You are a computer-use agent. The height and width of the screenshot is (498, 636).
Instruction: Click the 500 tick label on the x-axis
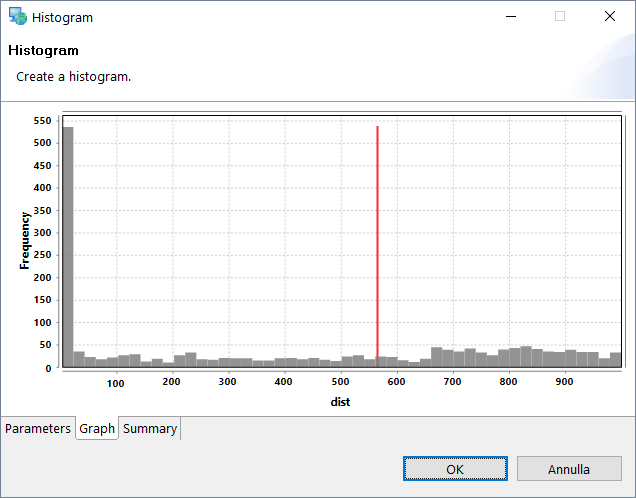pos(340,382)
